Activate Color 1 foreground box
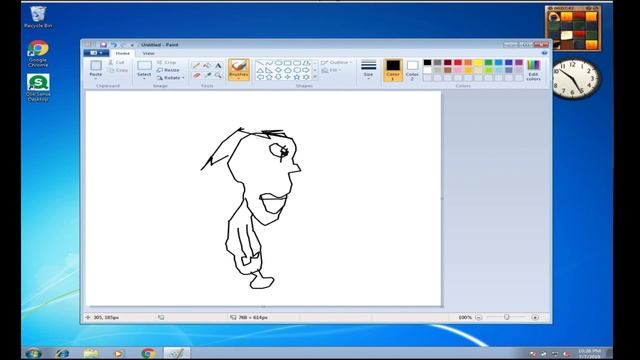 pyautogui.click(x=393, y=70)
